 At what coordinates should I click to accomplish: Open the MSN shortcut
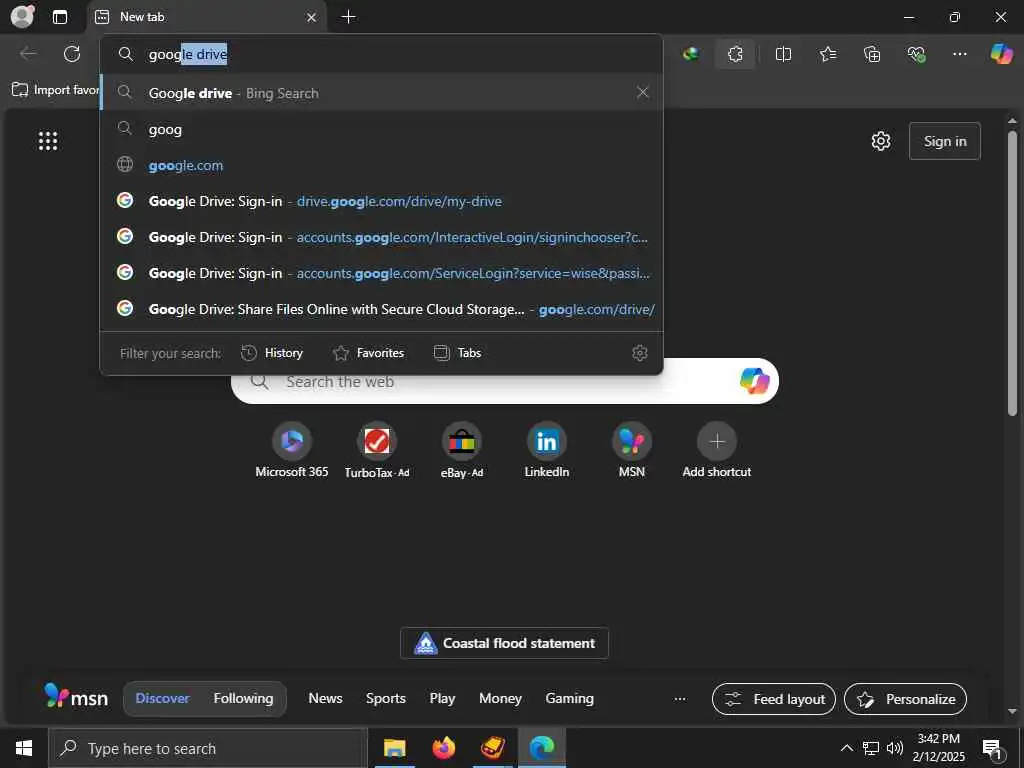(x=632, y=451)
